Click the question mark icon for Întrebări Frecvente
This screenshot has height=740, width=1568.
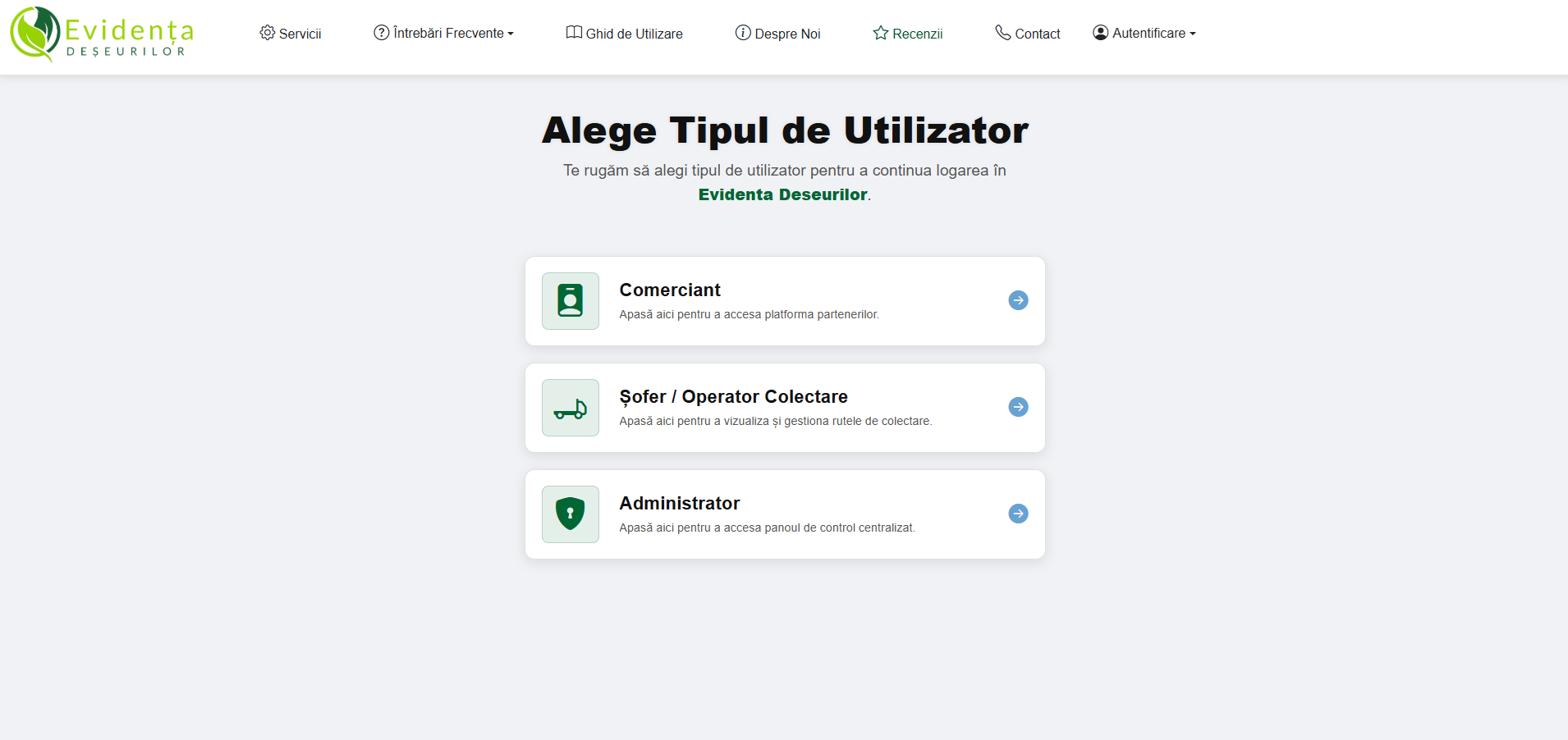pos(382,33)
